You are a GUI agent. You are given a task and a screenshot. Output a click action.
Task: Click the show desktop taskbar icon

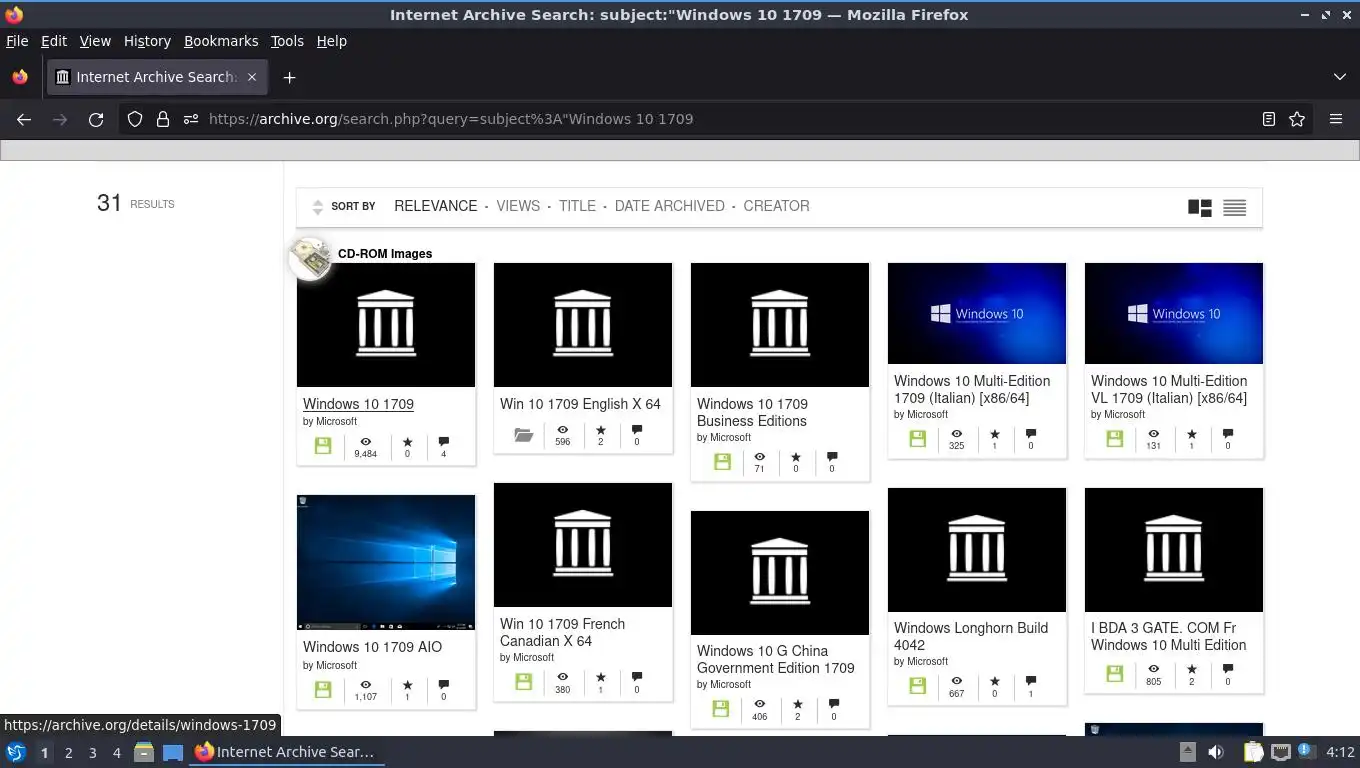click(x=173, y=752)
